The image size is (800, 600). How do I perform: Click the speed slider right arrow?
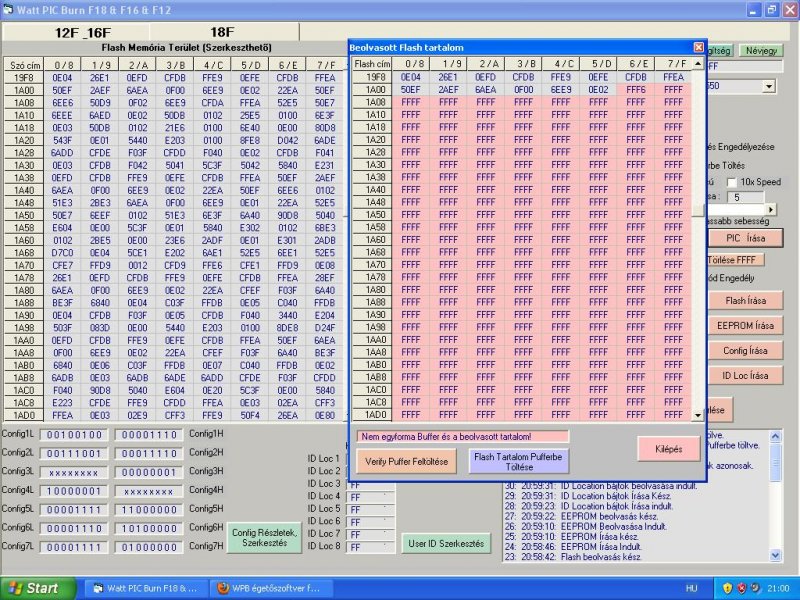point(771,209)
